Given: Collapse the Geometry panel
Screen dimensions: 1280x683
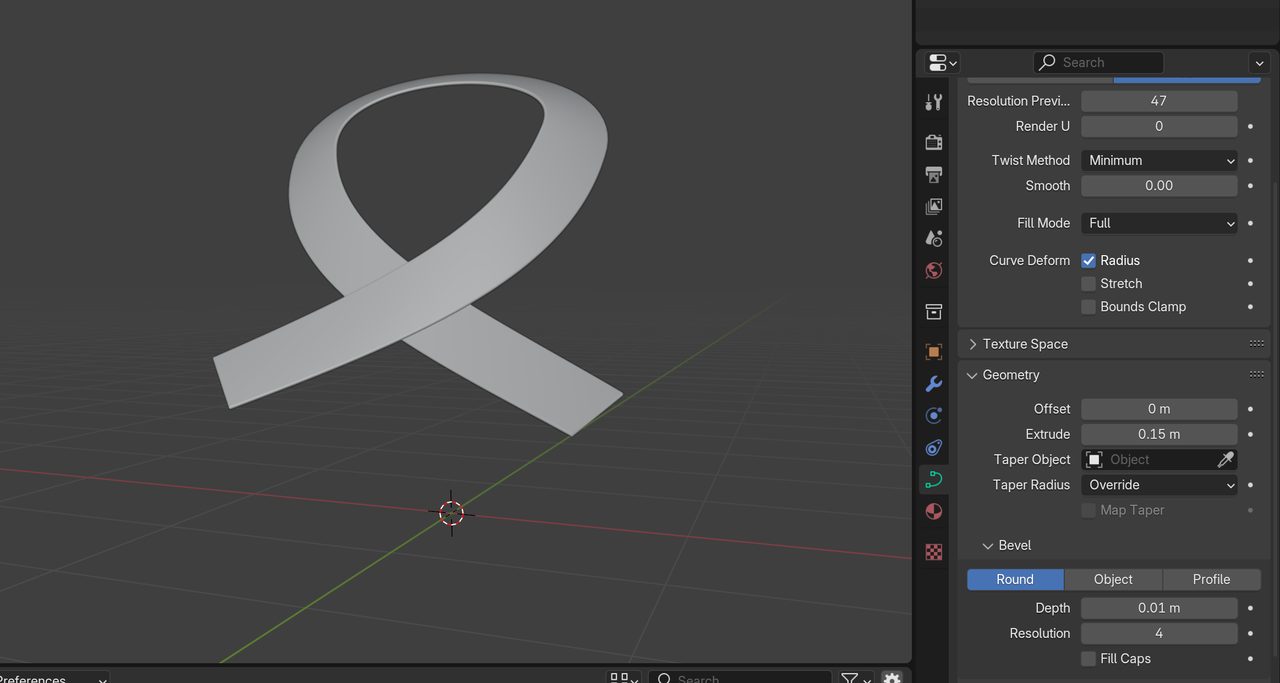Looking at the screenshot, I should [973, 375].
